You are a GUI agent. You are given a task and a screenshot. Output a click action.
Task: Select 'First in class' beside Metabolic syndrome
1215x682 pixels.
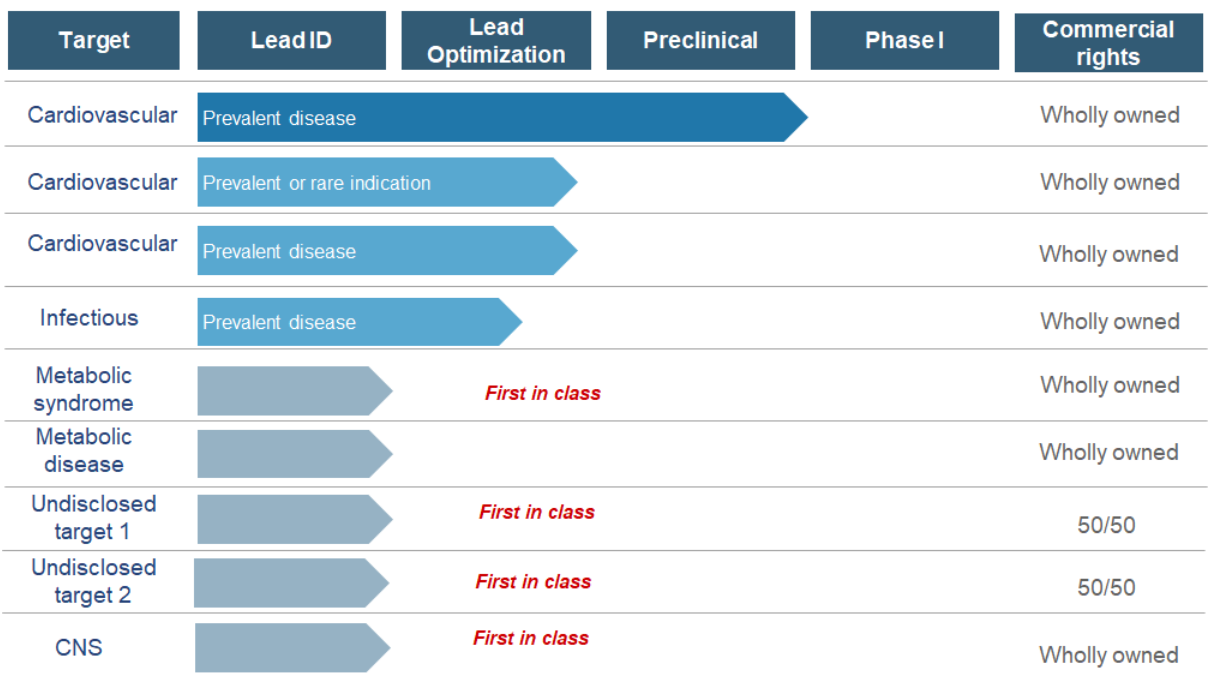(543, 393)
